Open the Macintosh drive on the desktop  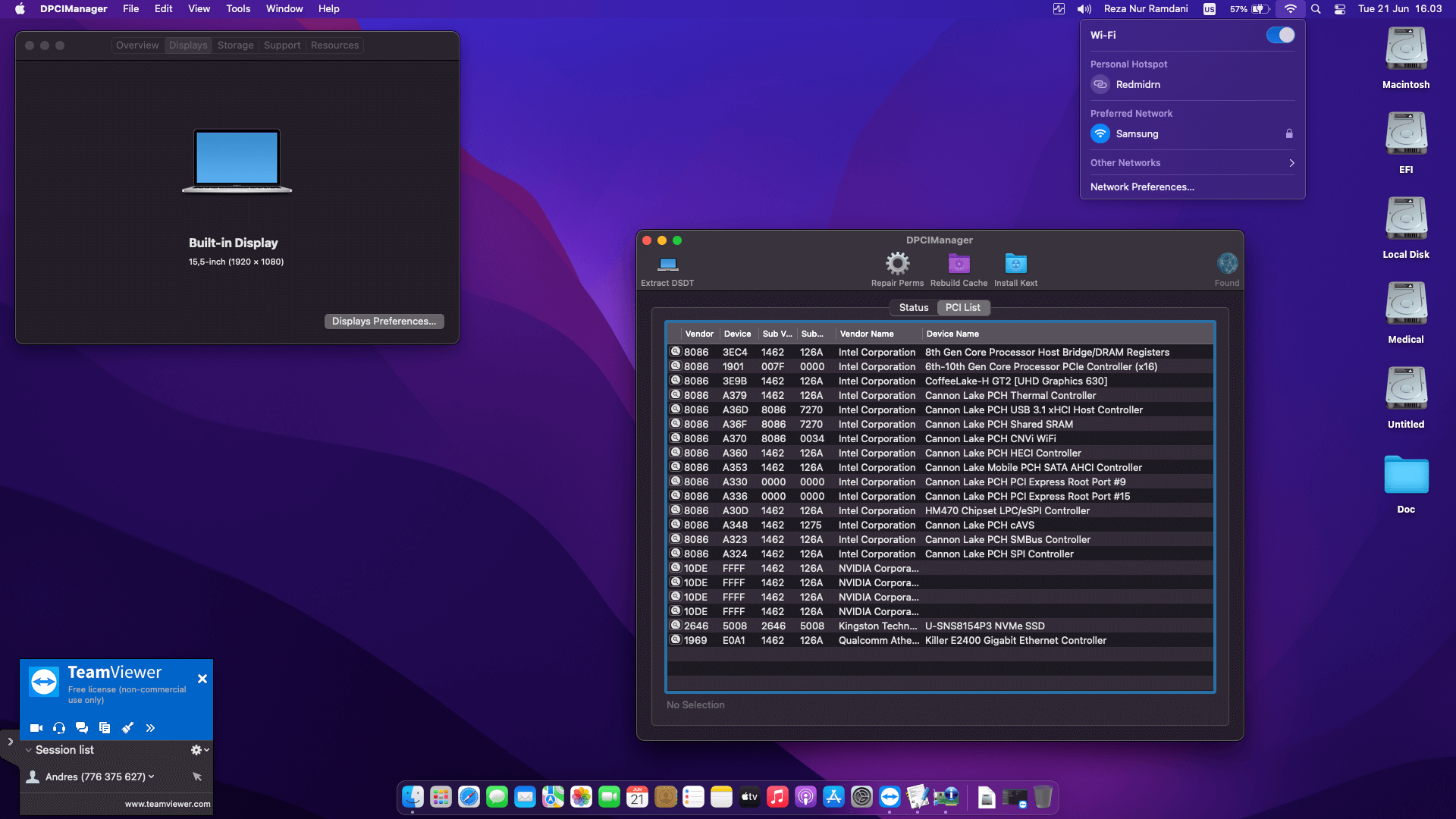[1406, 50]
